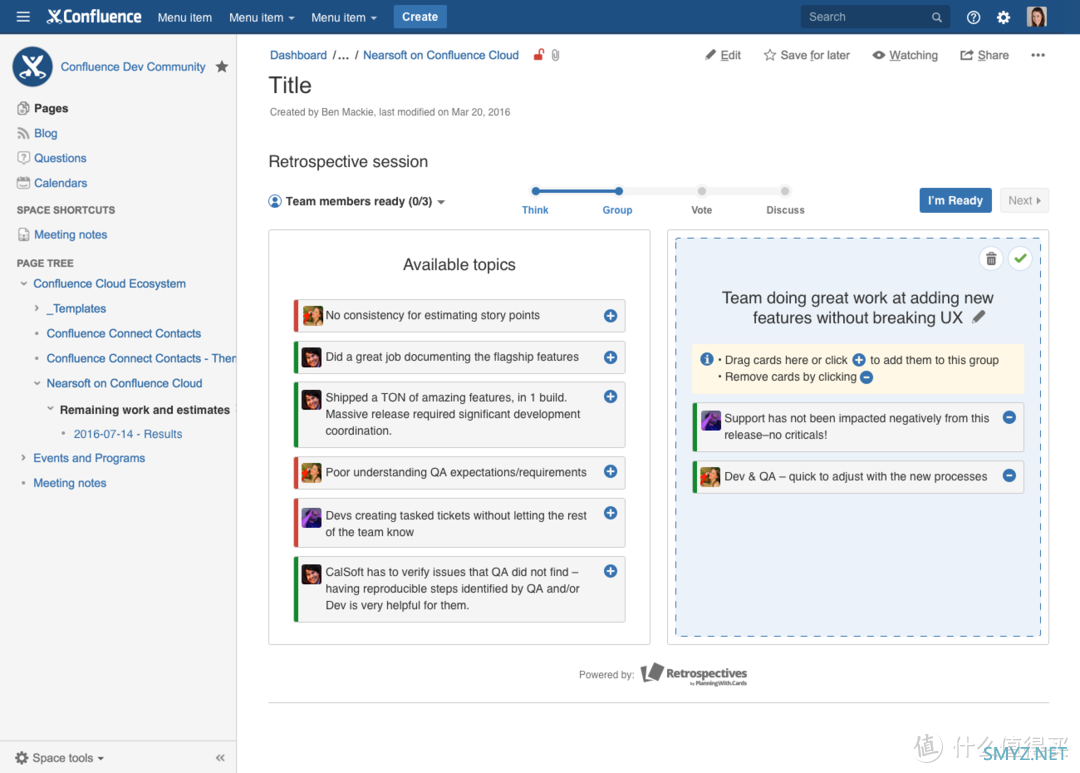Toggle Save for later star
Image resolution: width=1080 pixels, height=773 pixels.
click(x=807, y=55)
